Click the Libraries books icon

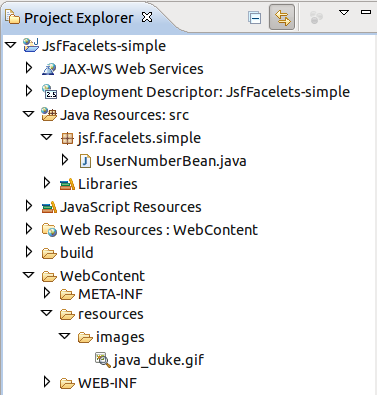tap(67, 184)
